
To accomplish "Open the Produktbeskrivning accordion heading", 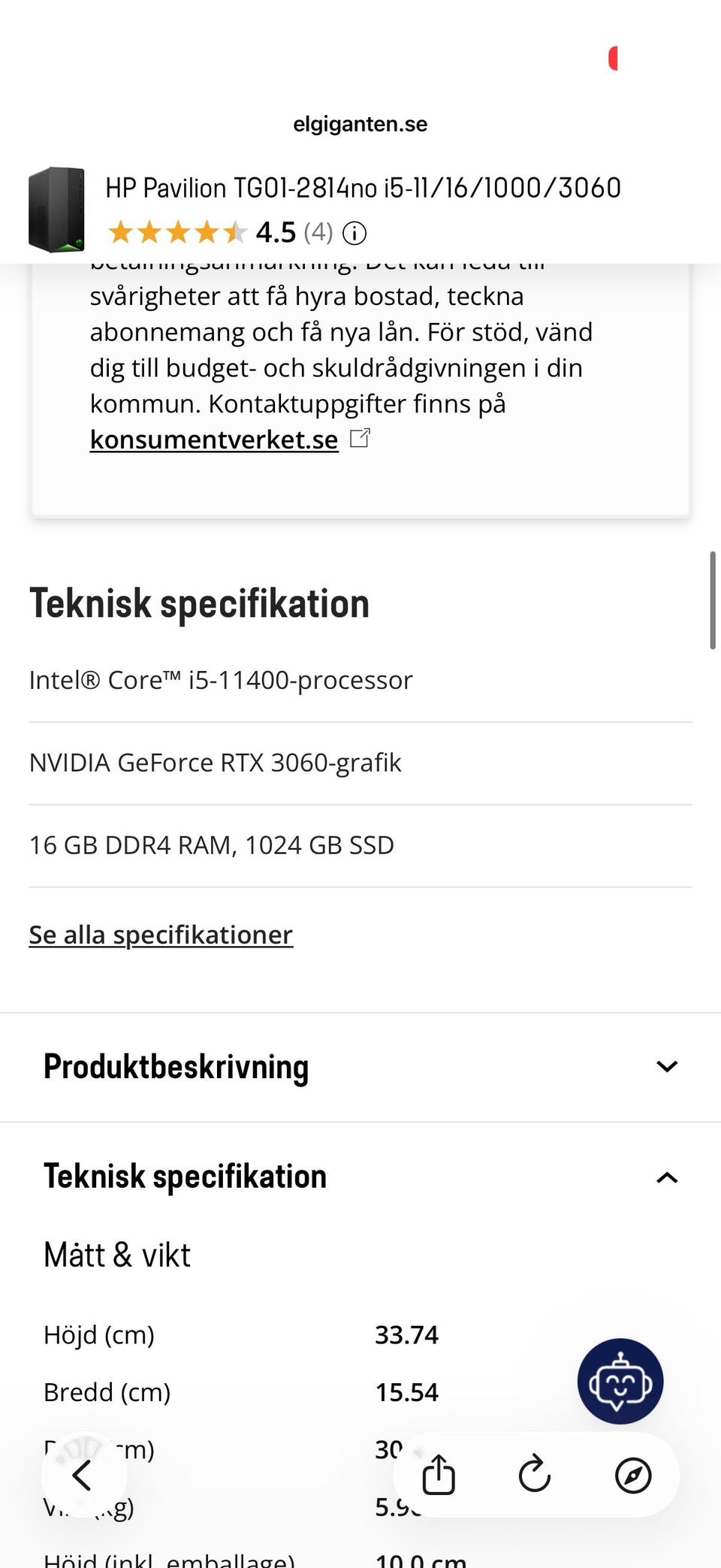I will (176, 1067).
